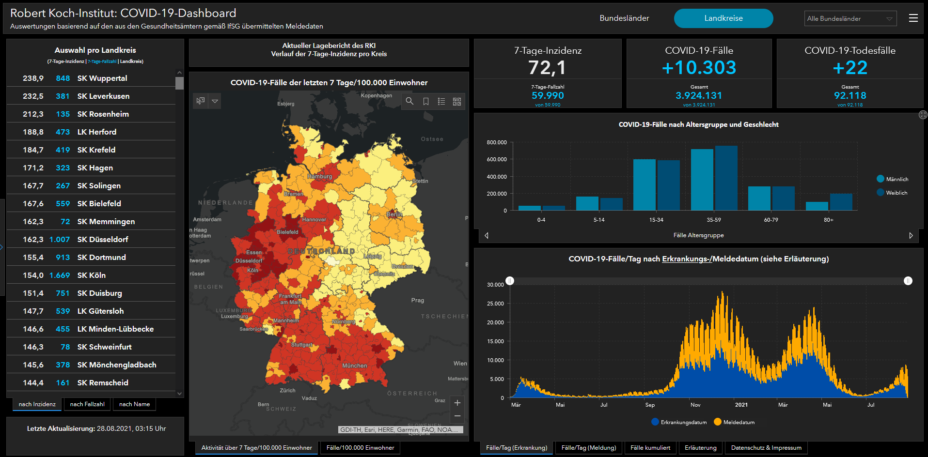Click the map zoom in plus button
This screenshot has width=928, height=457.
pyautogui.click(x=457, y=403)
